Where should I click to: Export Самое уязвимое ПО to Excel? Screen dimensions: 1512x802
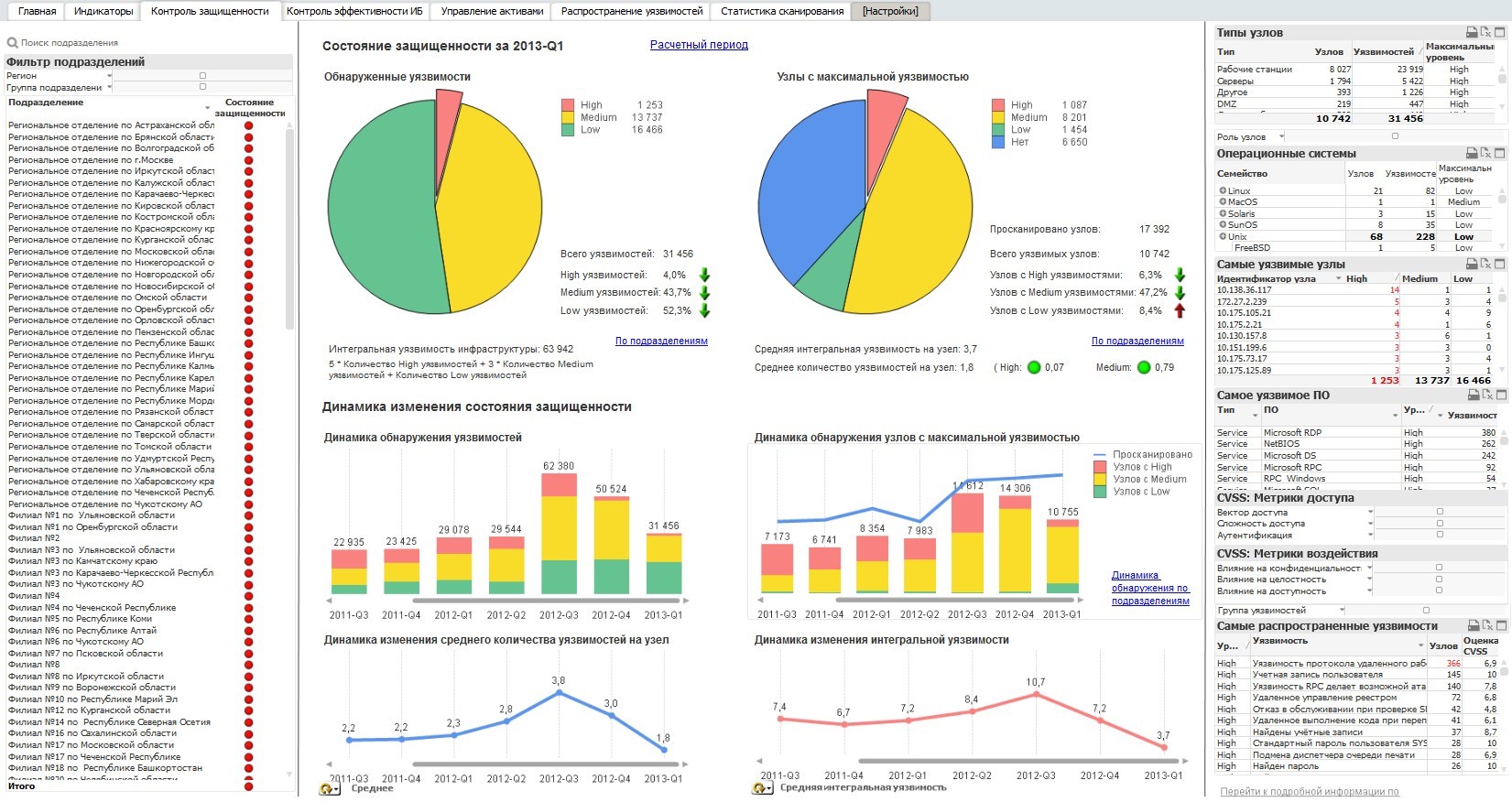pos(1486,395)
